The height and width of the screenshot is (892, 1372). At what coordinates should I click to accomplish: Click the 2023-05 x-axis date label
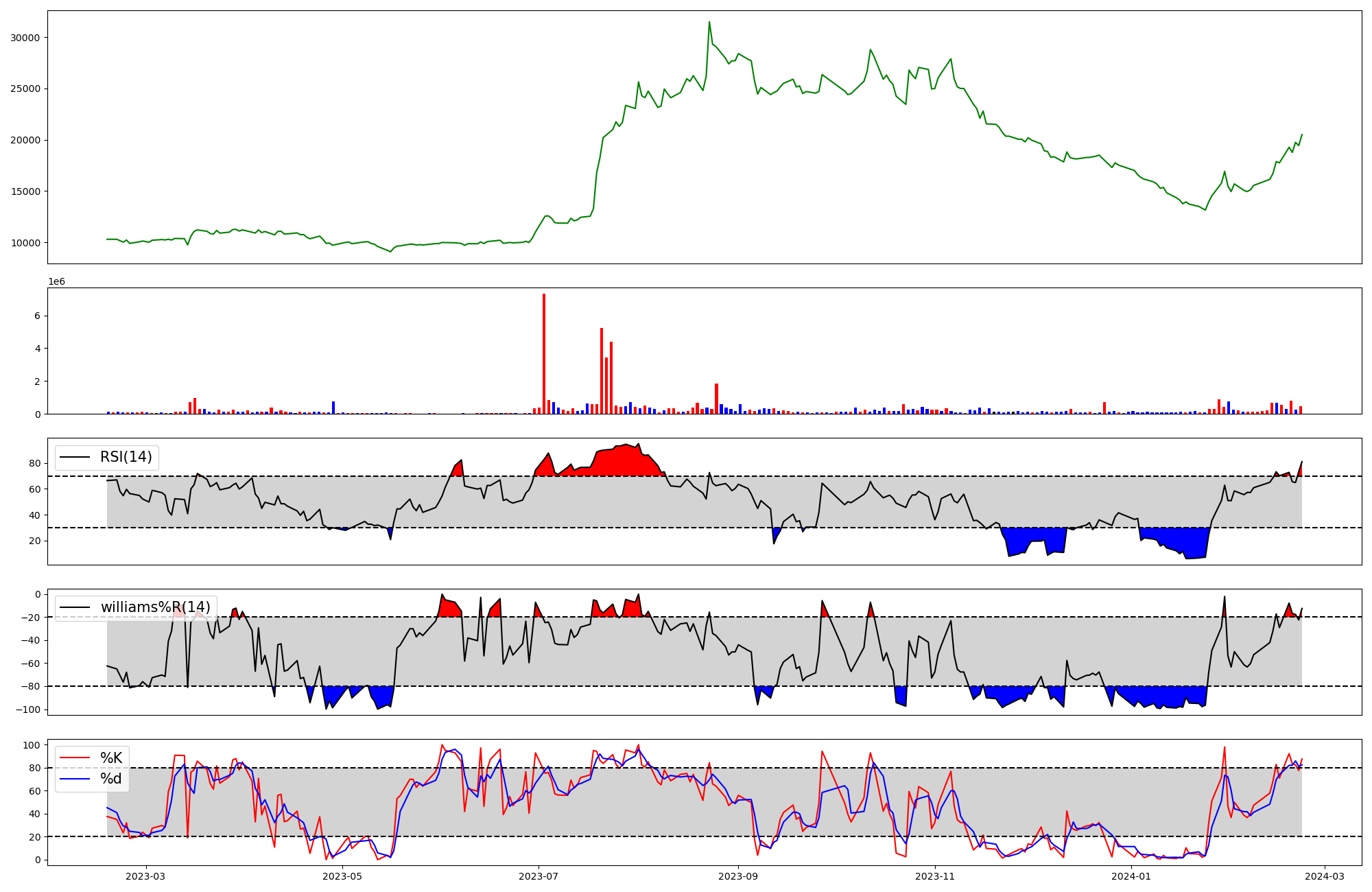(342, 876)
